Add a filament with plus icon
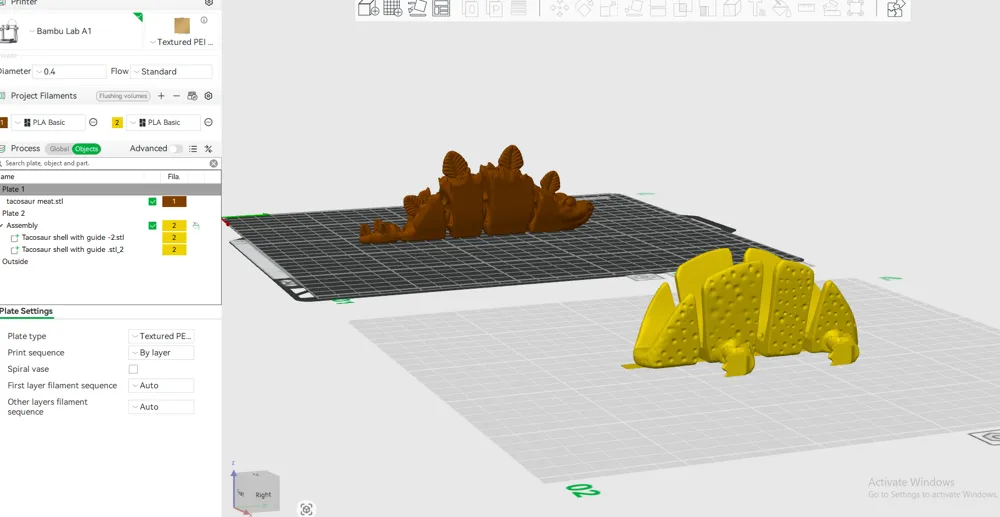The image size is (1000, 517). (x=161, y=96)
